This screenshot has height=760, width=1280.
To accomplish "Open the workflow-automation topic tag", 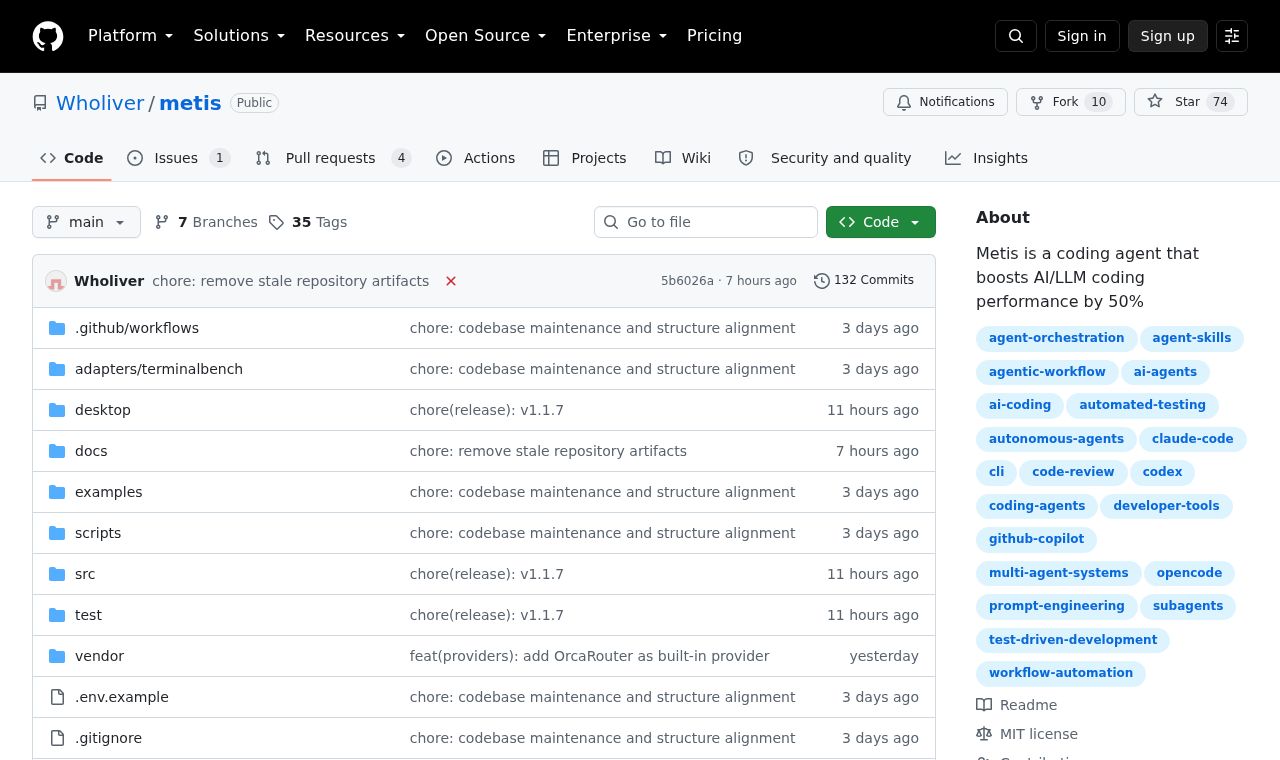I will pyautogui.click(x=1061, y=673).
